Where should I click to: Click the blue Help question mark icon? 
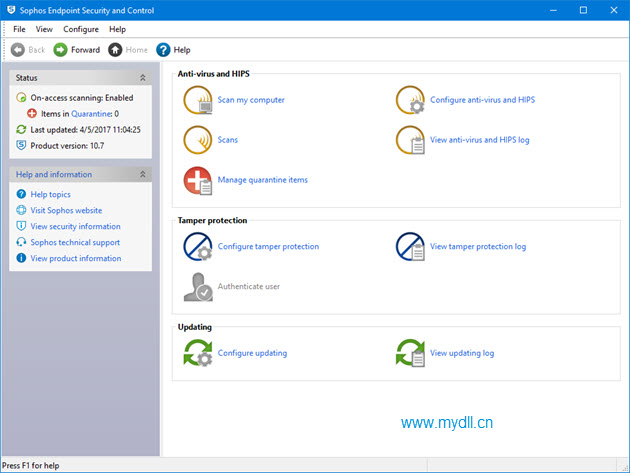point(163,50)
